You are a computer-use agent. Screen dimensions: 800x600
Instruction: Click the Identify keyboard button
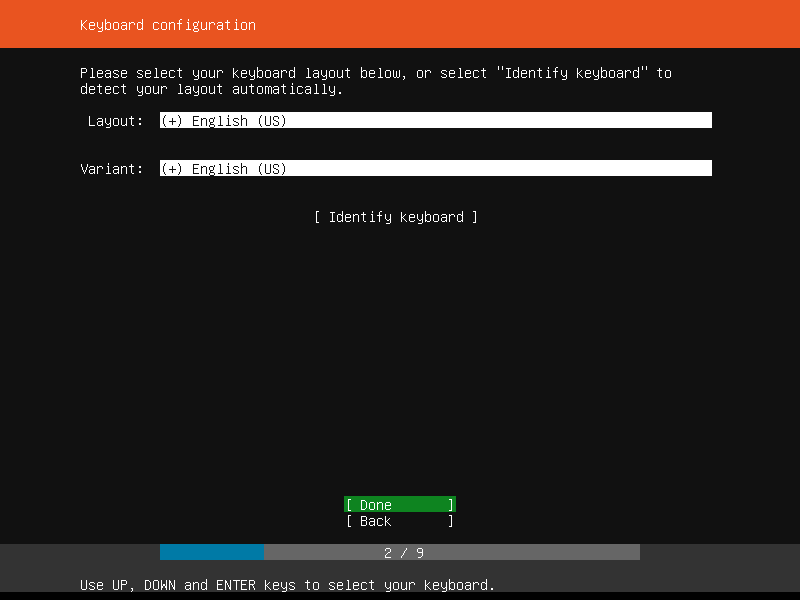click(x=396, y=217)
